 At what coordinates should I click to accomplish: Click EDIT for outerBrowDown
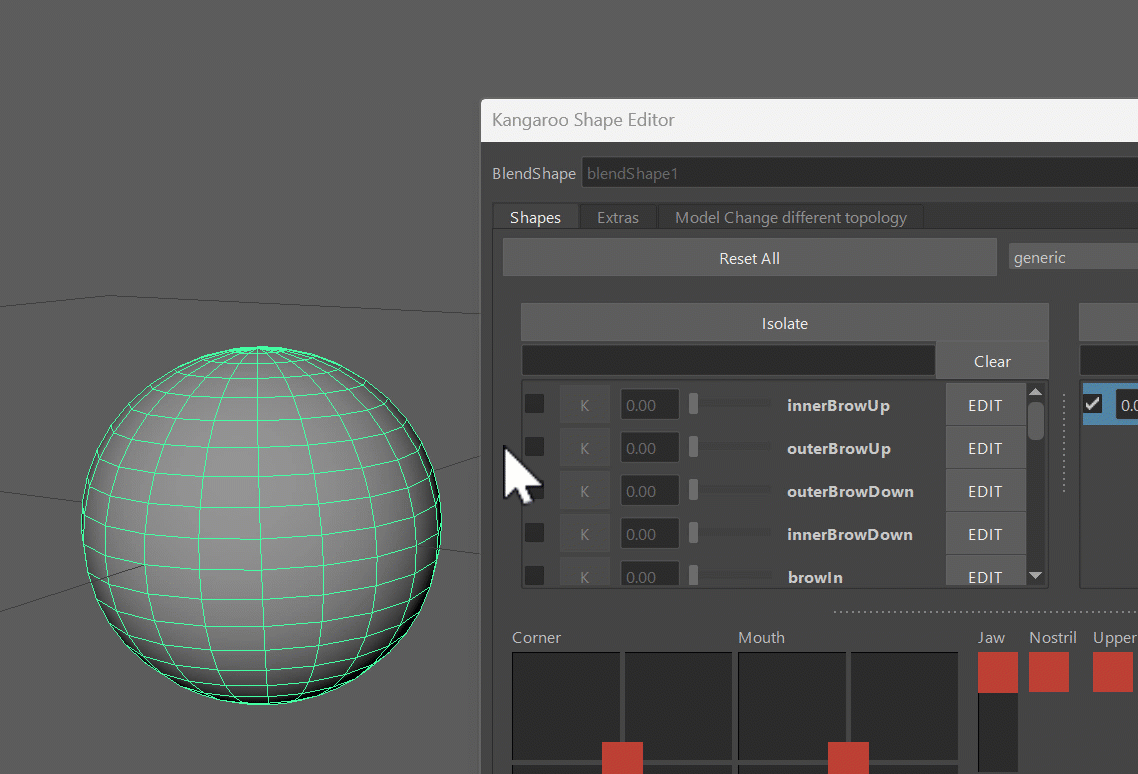pyautogui.click(x=985, y=492)
